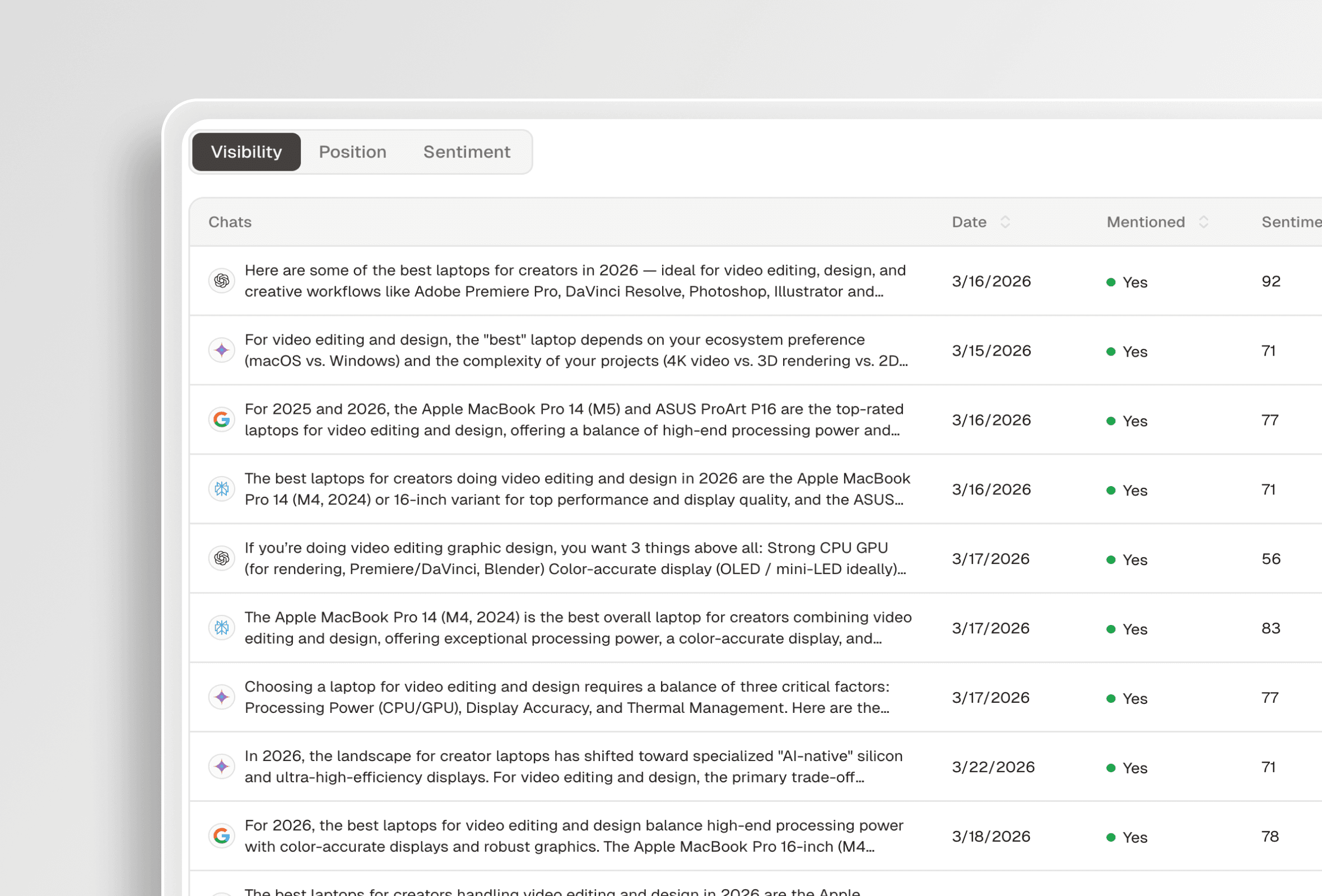Toggle the green Mentioned dot on the first row
1322x896 pixels.
click(1111, 282)
